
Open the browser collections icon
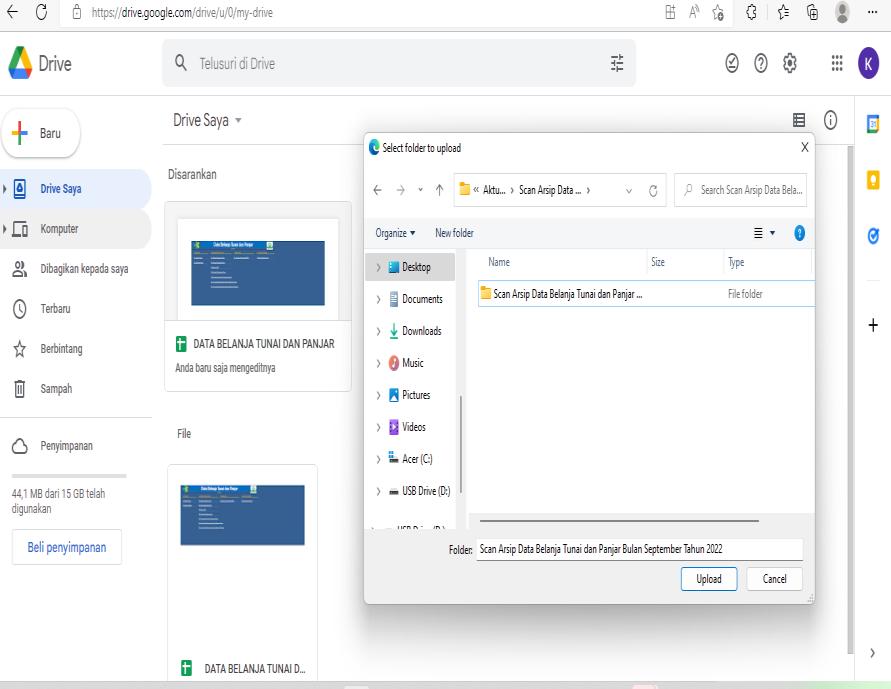pos(813,12)
